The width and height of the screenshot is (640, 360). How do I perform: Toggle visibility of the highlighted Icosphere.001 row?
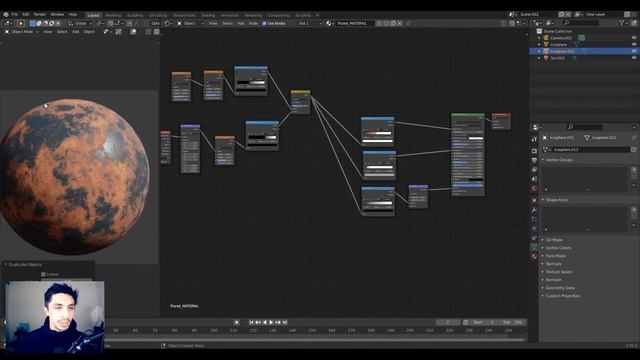[x=634, y=51]
